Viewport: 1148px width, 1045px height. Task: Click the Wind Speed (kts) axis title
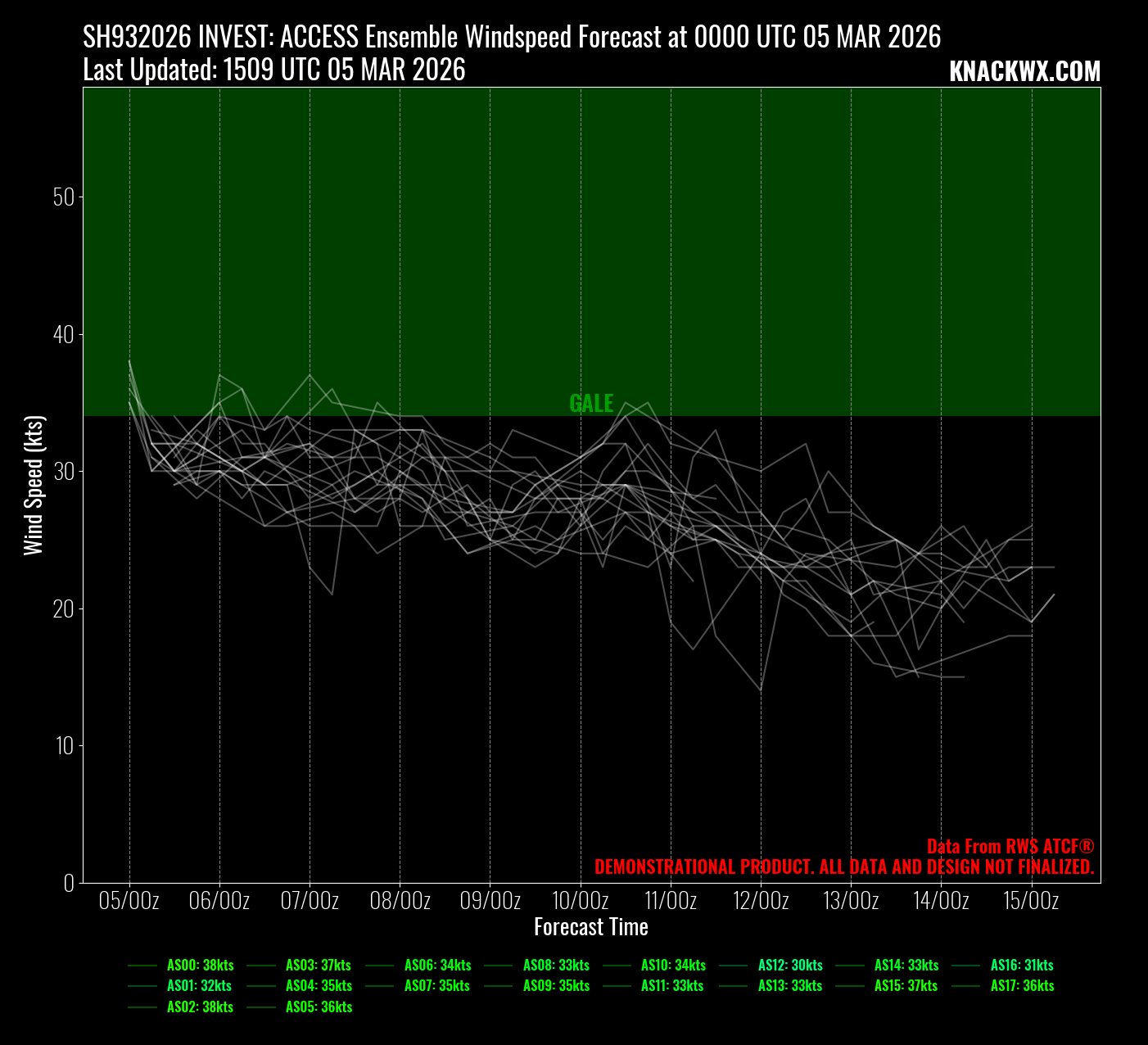point(34,486)
